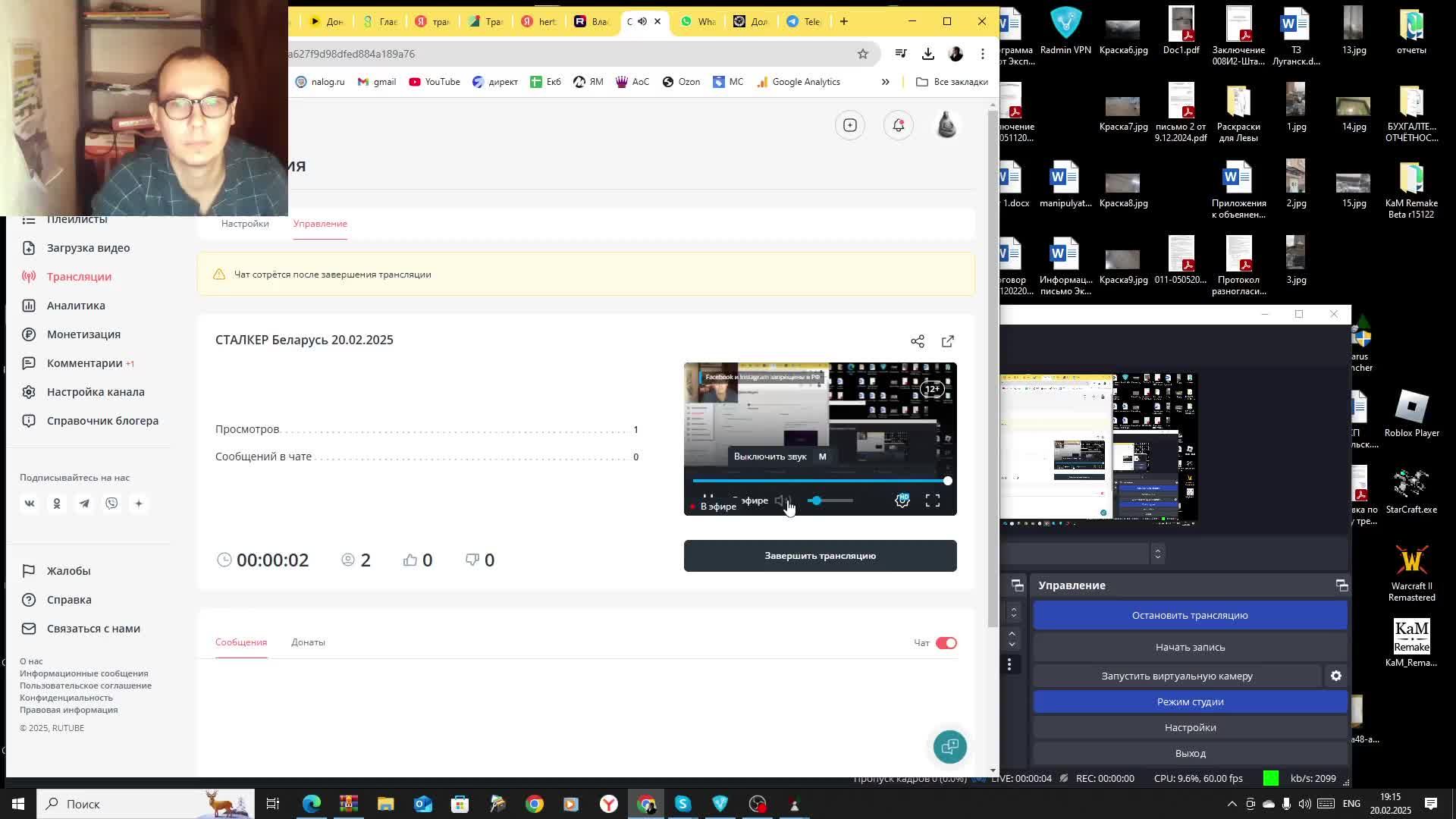Open OBS virtual camera settings gear
1456x819 pixels.
tap(1336, 676)
